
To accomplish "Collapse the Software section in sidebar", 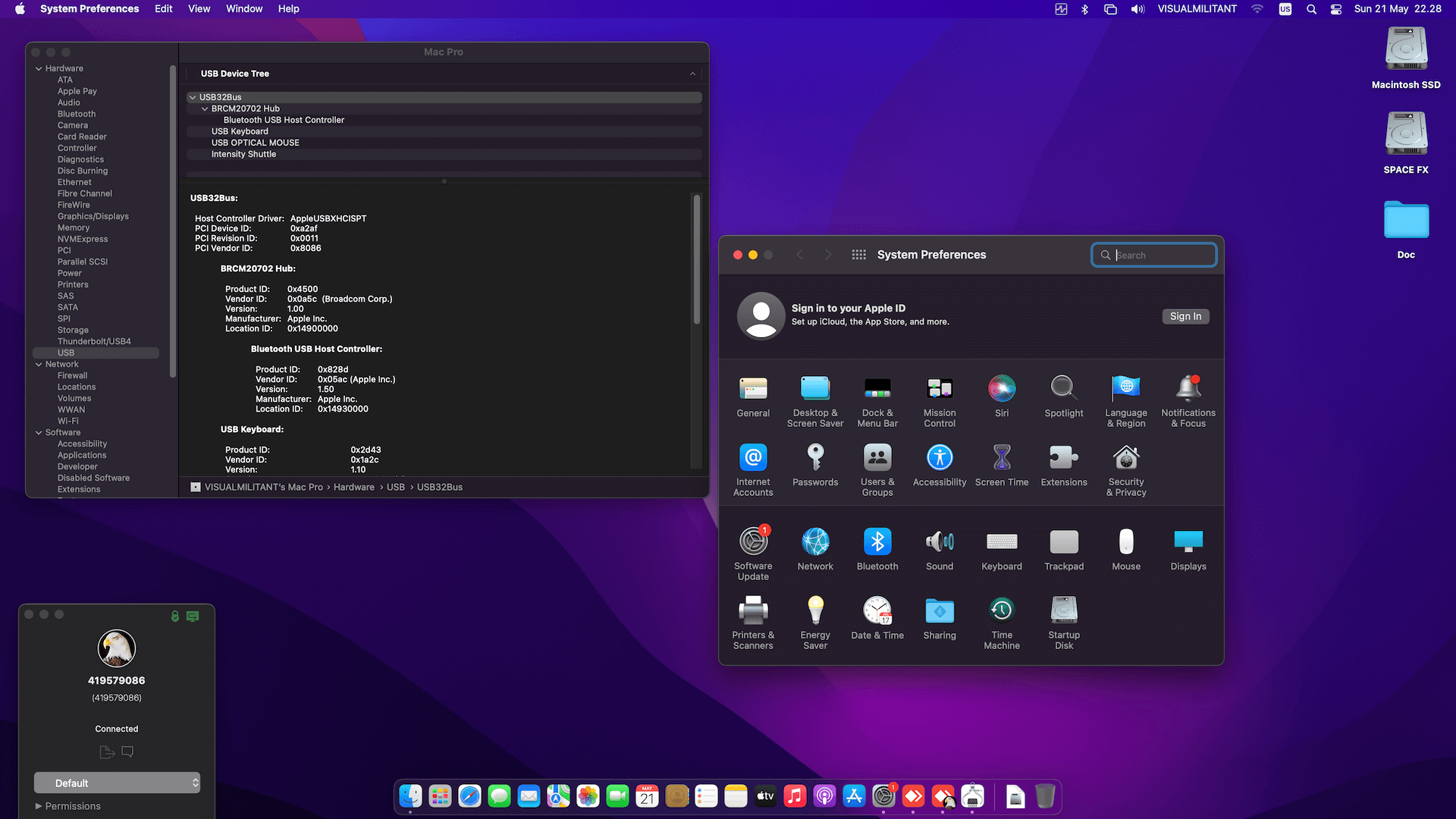I will 39,432.
